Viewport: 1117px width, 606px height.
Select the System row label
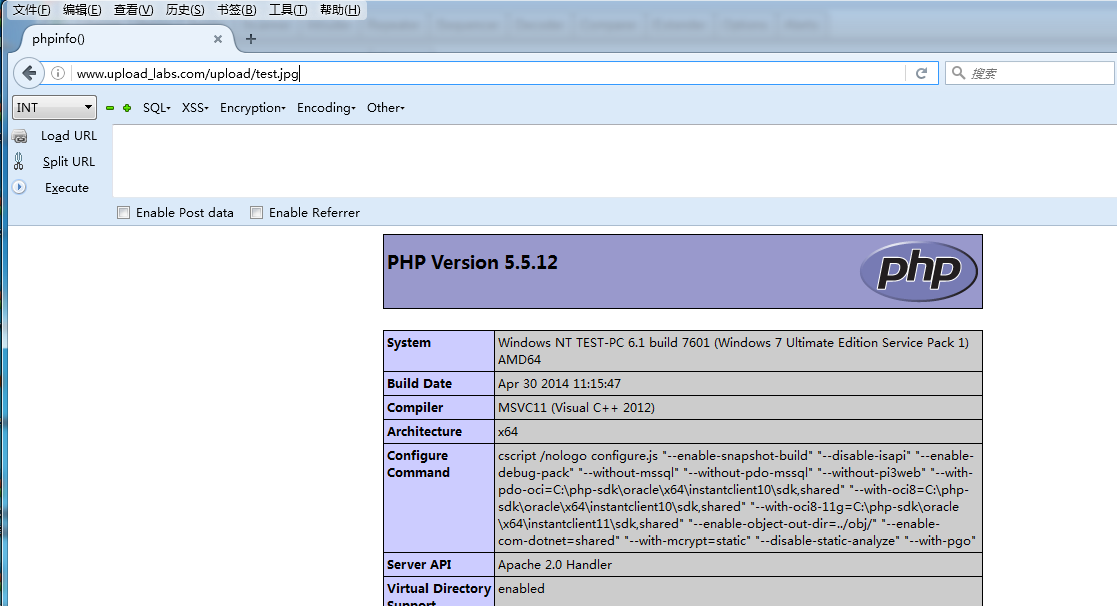(x=409, y=343)
